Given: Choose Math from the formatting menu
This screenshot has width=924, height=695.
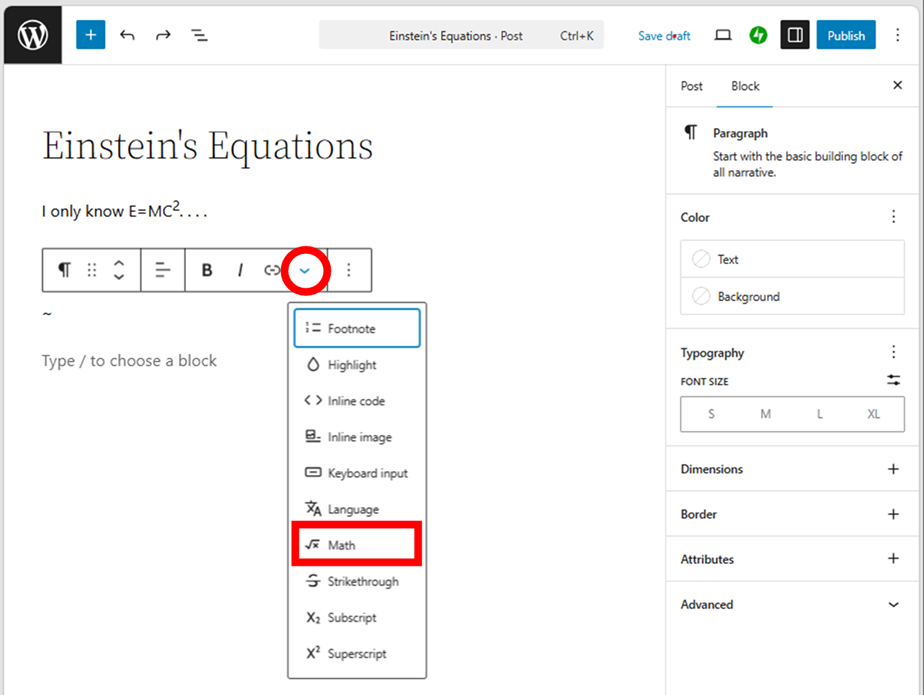Looking at the screenshot, I should click(x=357, y=545).
